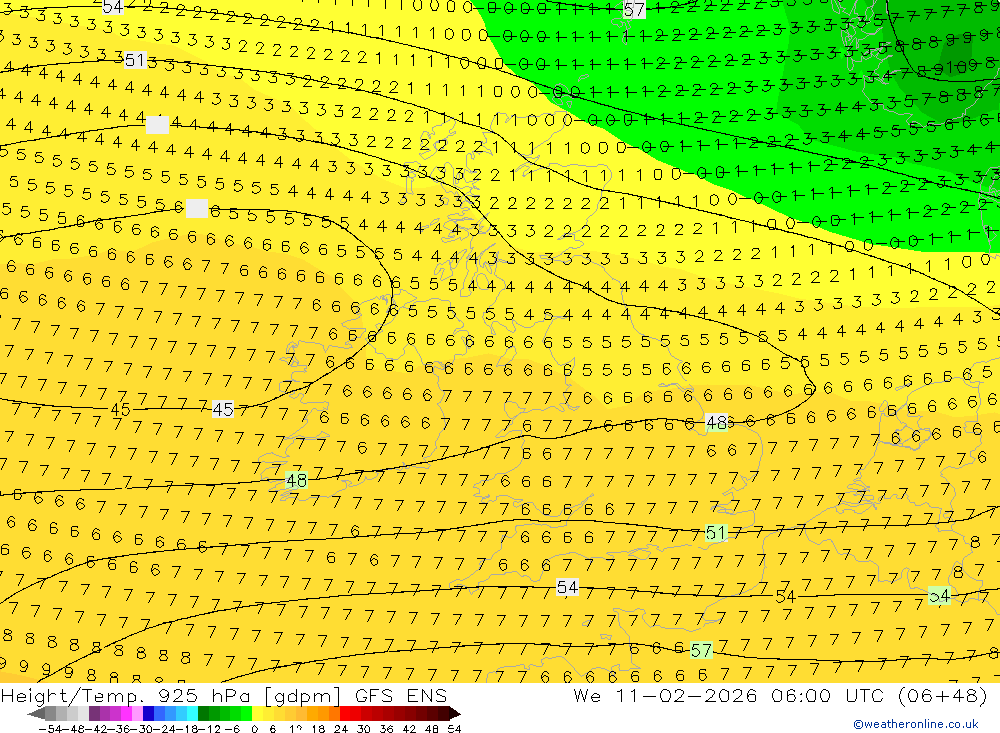Click the green-boxed '57' contour label near the bottom
This screenshot has width=1000, height=733.
[701, 650]
